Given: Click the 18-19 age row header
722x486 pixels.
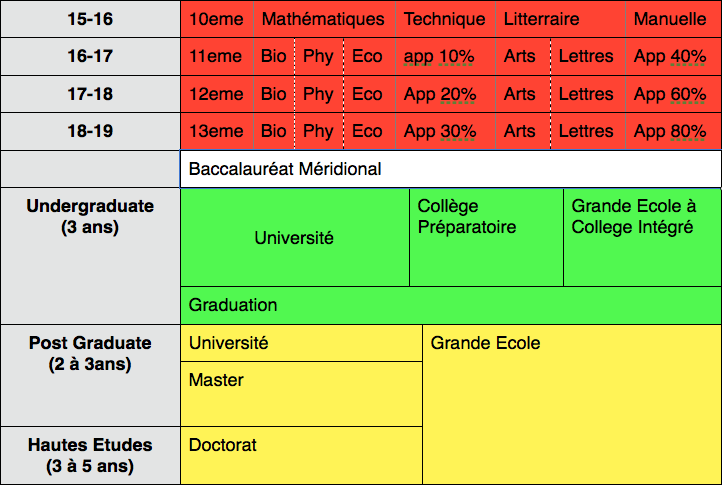Looking at the screenshot, I should 90,131.
